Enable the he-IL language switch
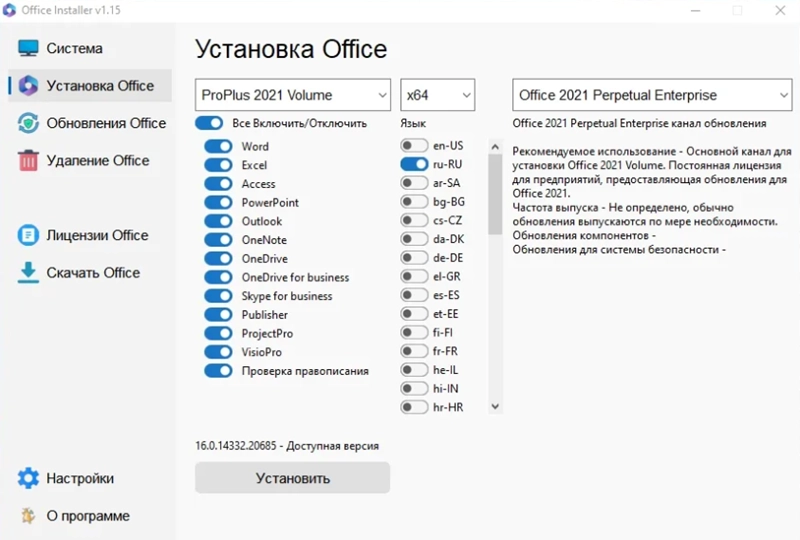Screen dimensions: 800x540 tap(414, 370)
